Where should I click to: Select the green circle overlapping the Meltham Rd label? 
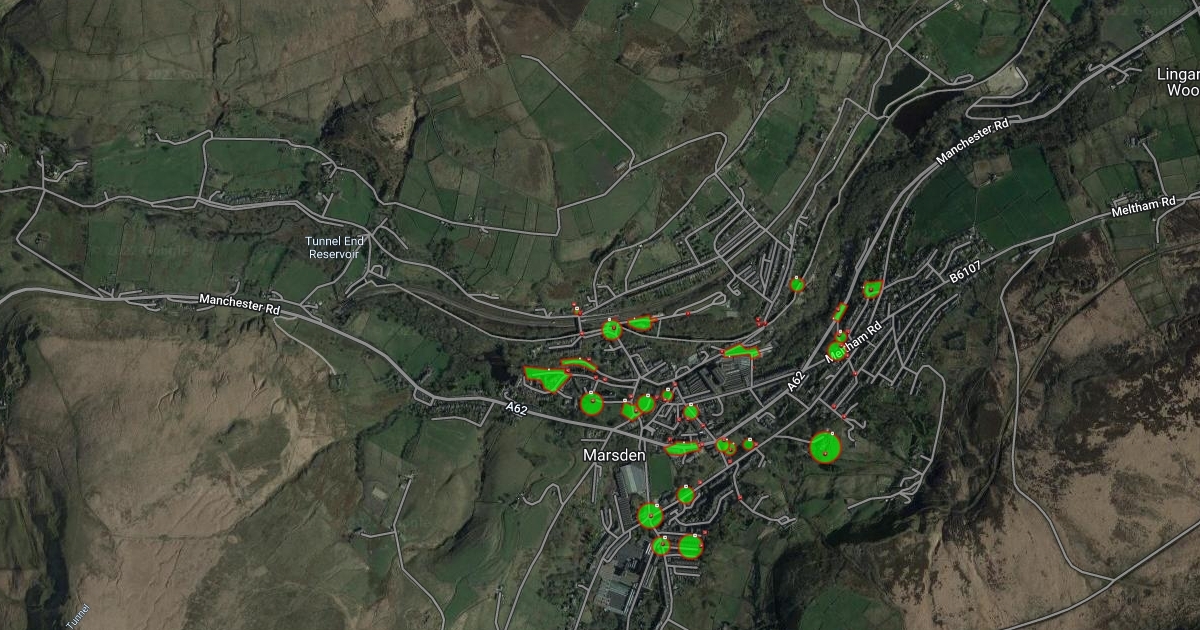(837, 351)
